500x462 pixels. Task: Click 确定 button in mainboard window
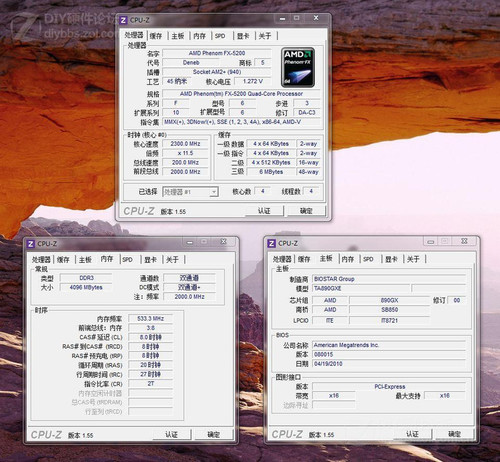click(455, 434)
